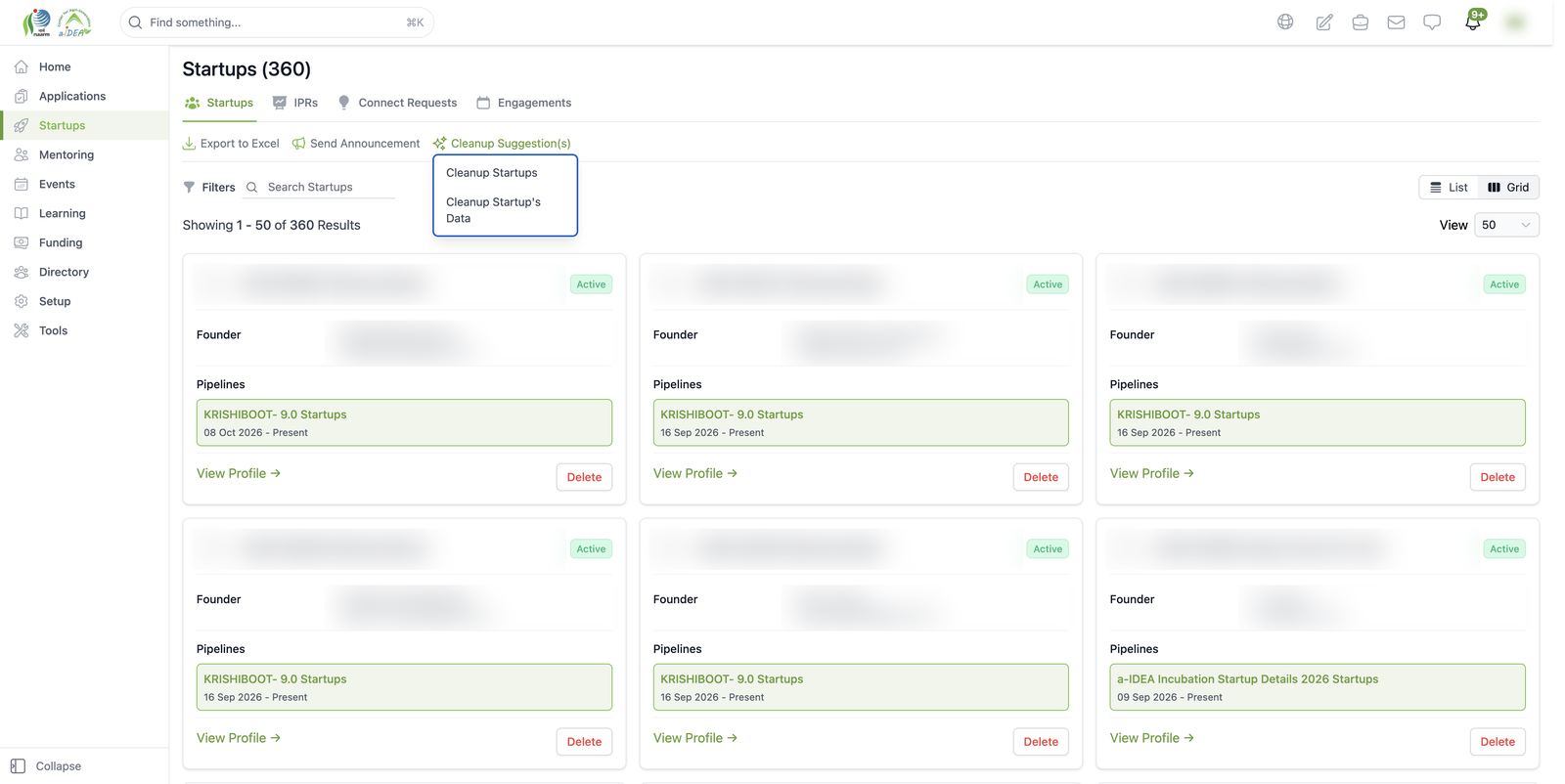
Task: Switch to List view
Action: tap(1449, 187)
